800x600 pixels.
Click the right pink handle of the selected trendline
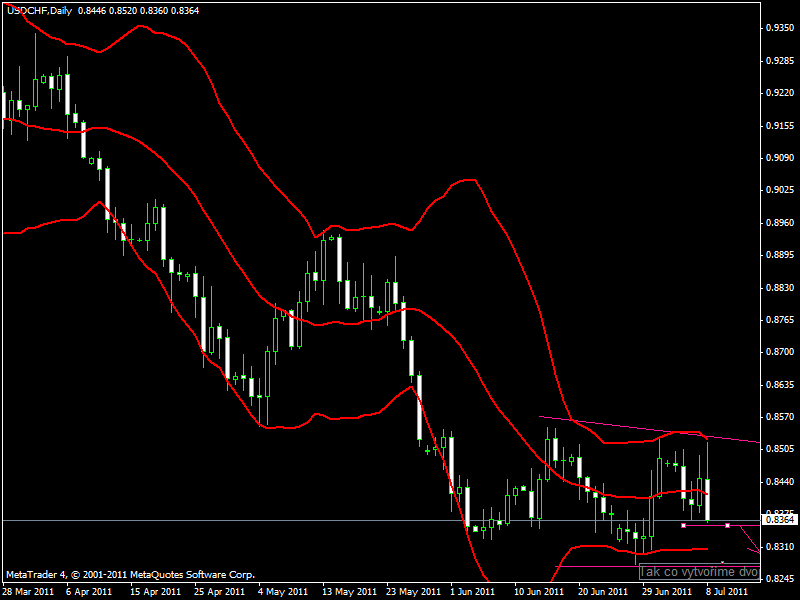point(728,525)
